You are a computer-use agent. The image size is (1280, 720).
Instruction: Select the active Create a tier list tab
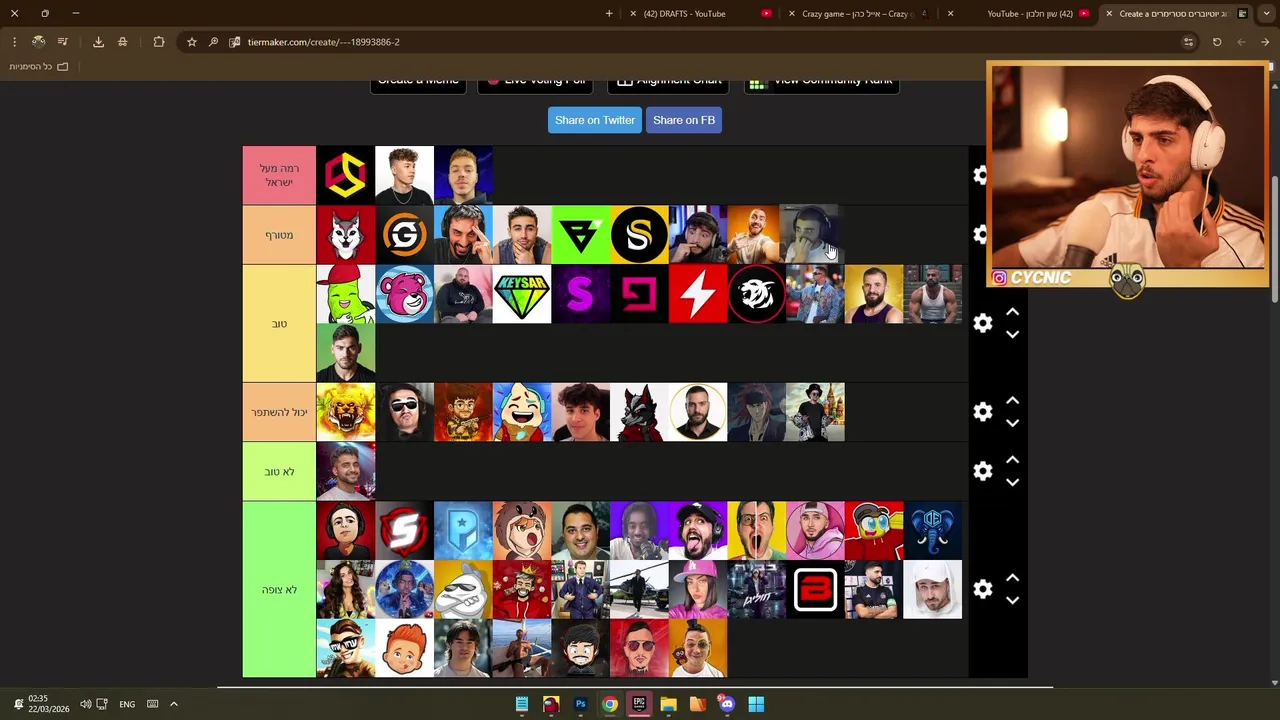1180,14
